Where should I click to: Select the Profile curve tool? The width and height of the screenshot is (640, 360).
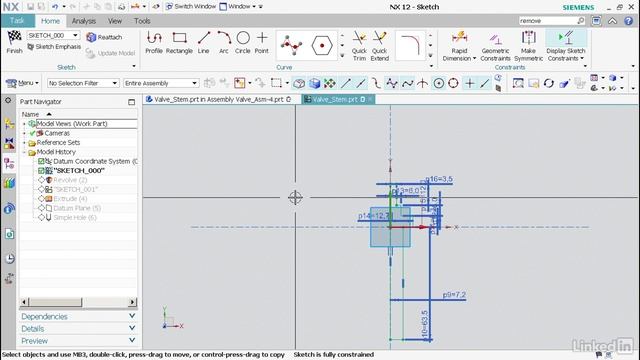pos(154,42)
